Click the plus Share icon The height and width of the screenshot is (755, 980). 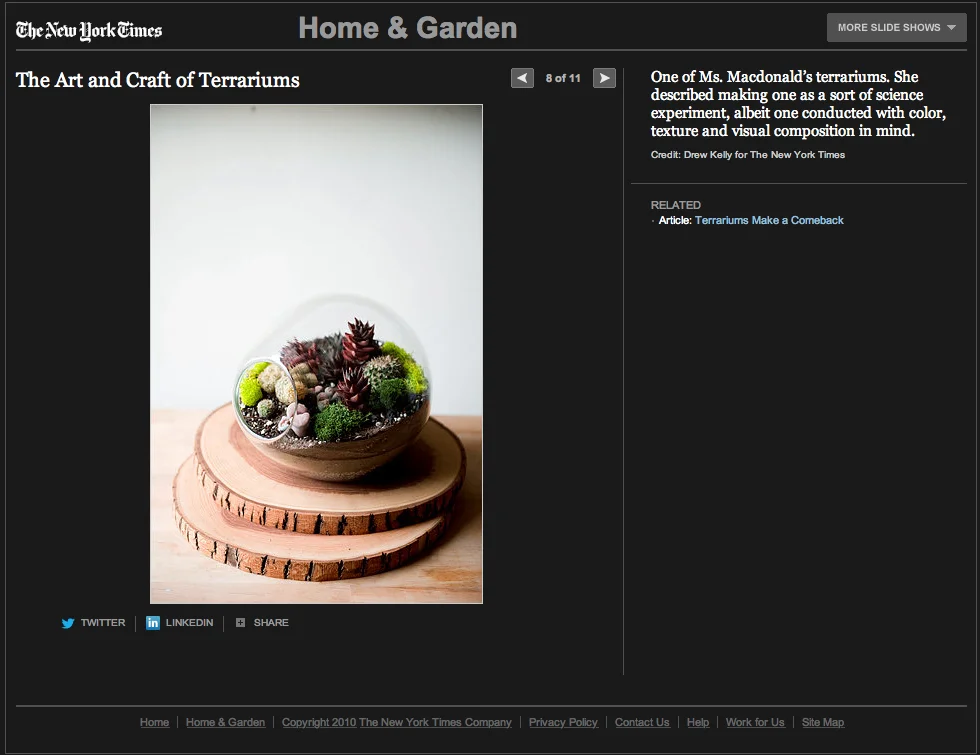click(240, 622)
